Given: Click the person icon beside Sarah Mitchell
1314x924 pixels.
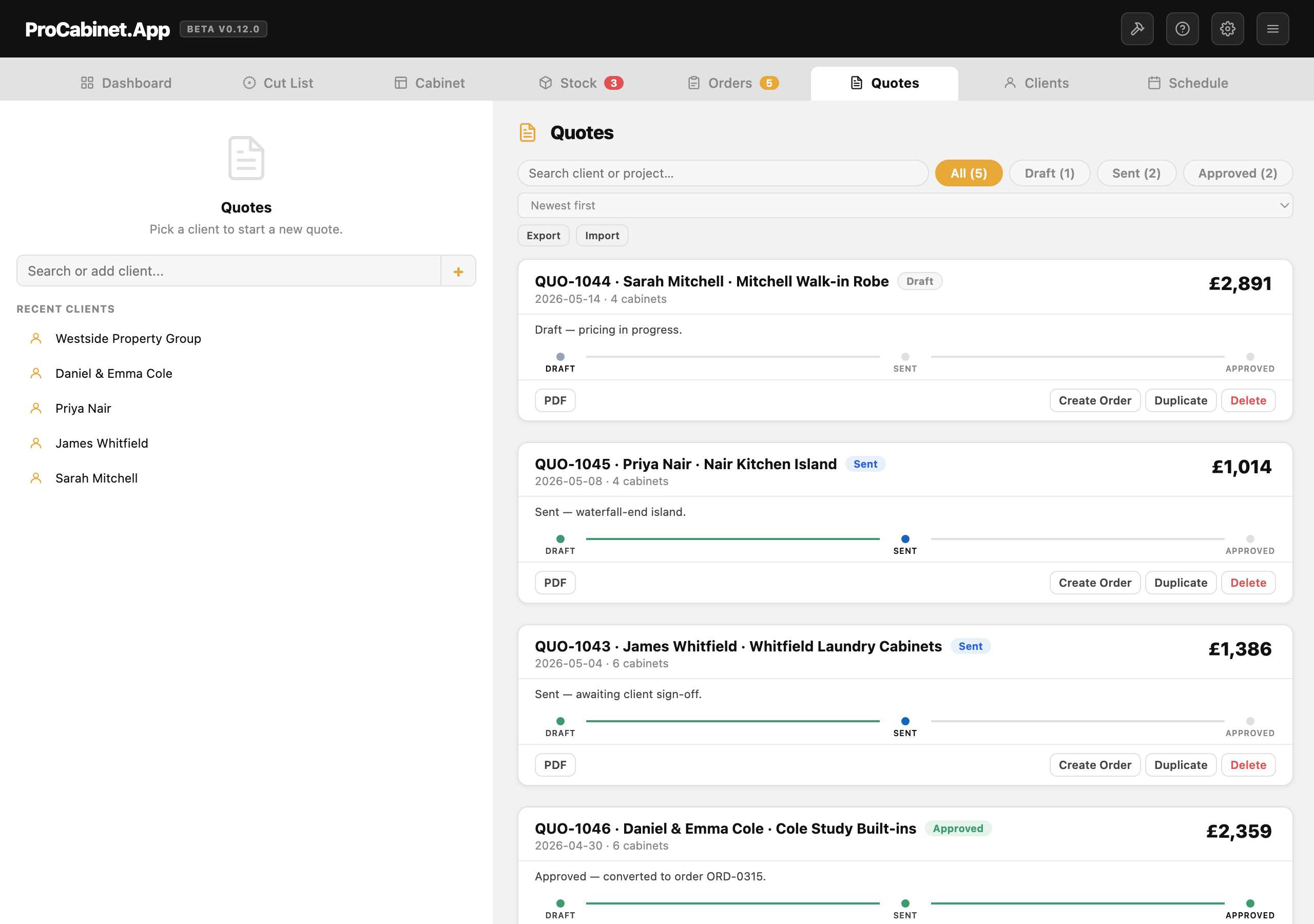Looking at the screenshot, I should coord(36,478).
